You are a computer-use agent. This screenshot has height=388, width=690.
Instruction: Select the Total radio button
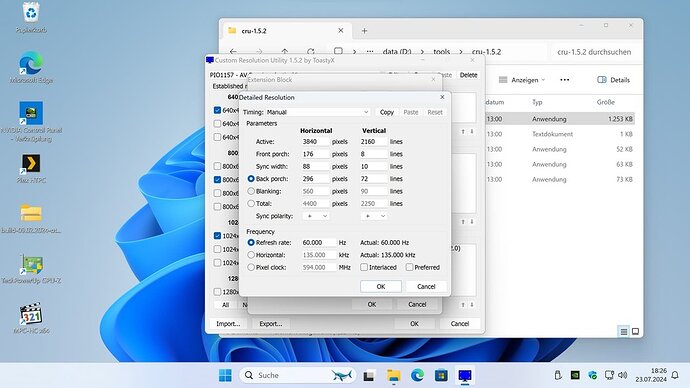[251, 204]
